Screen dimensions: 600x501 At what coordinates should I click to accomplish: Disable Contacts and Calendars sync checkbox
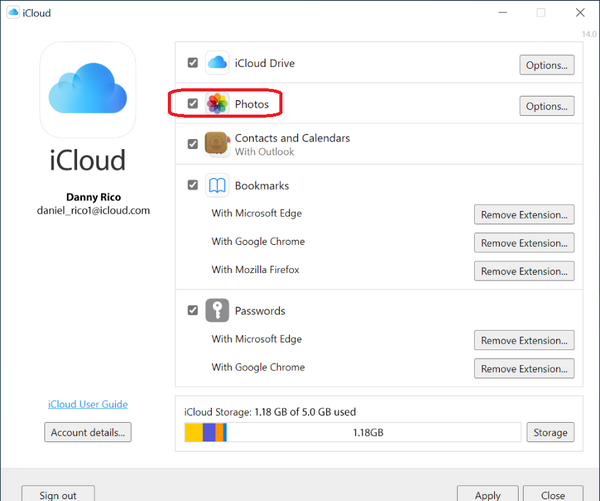(193, 144)
